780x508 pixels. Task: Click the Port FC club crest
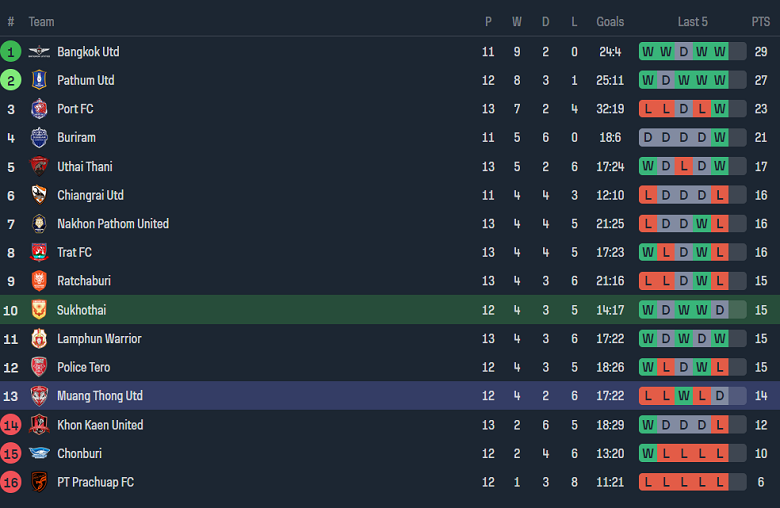click(x=39, y=109)
